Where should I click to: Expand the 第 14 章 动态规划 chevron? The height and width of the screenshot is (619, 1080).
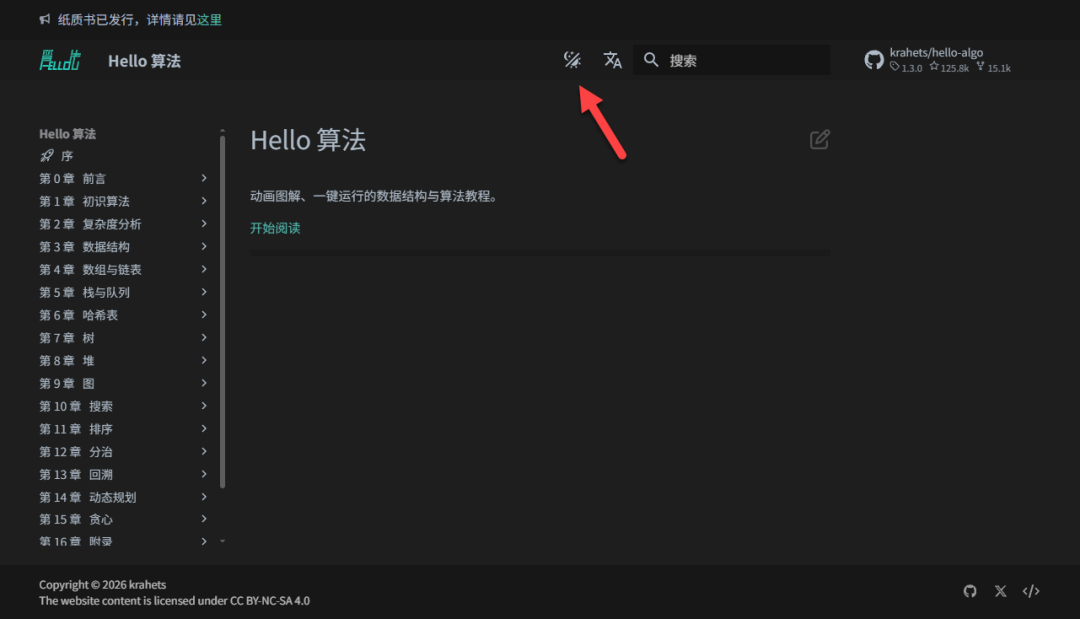(204, 497)
